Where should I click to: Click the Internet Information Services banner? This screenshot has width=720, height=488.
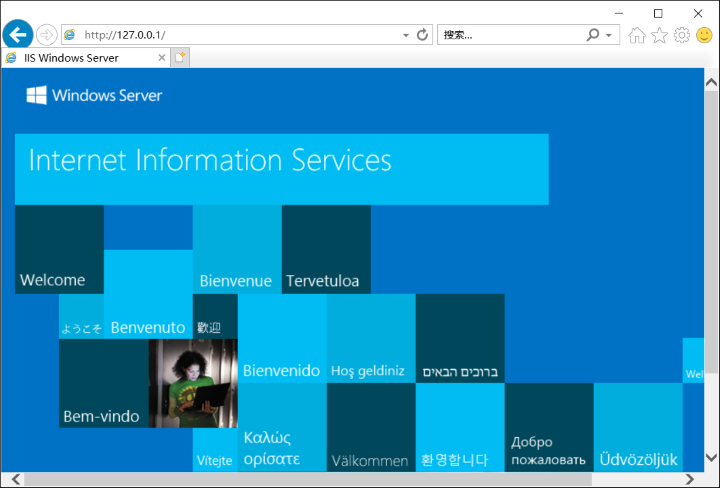point(281,169)
